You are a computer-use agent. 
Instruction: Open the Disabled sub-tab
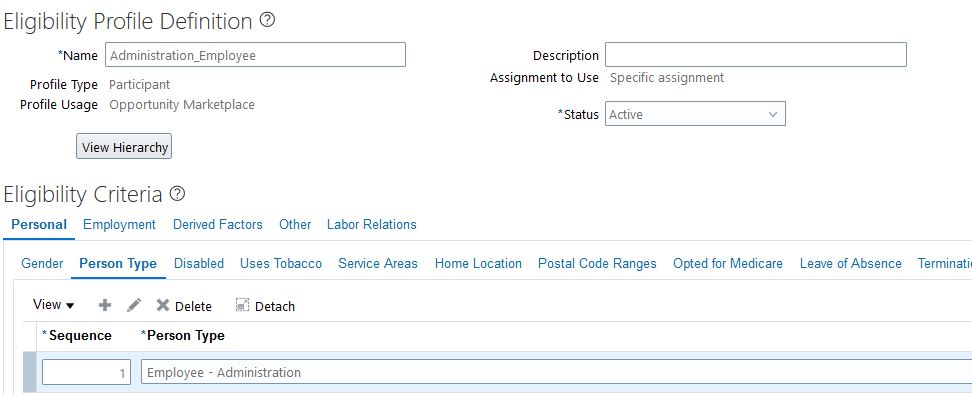tap(199, 264)
